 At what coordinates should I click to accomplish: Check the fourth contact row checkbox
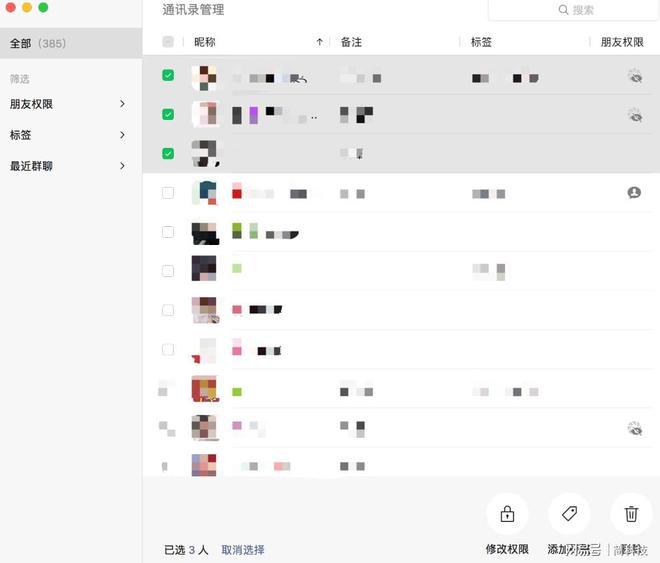coord(168,193)
